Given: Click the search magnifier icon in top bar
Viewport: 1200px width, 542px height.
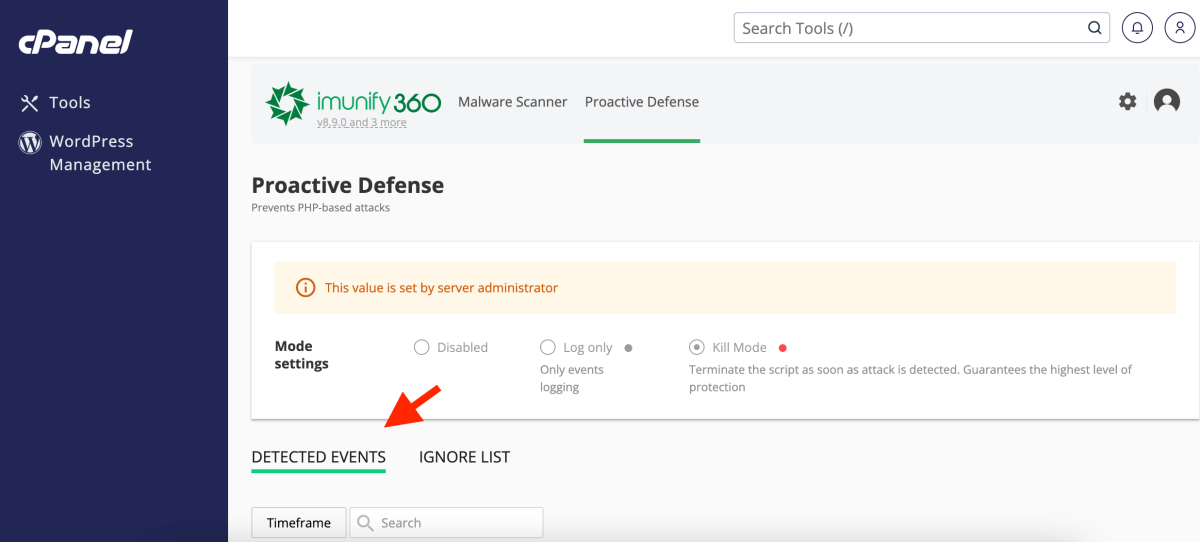Looking at the screenshot, I should point(1095,28).
